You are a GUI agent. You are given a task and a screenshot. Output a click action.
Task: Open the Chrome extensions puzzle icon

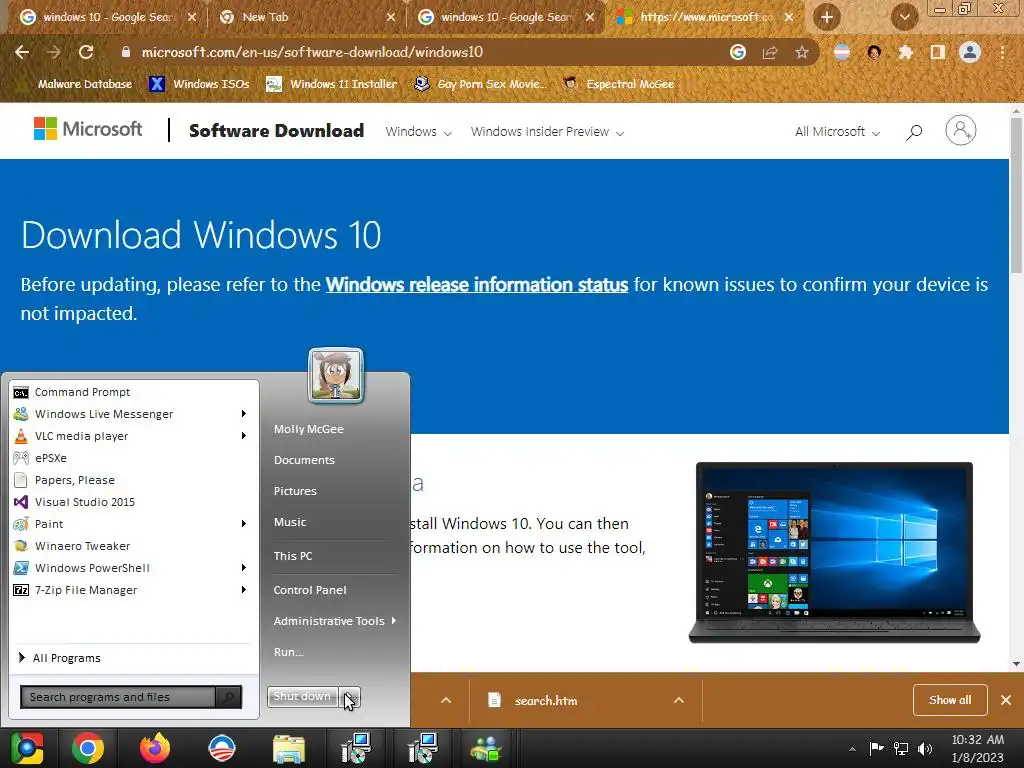coord(906,52)
